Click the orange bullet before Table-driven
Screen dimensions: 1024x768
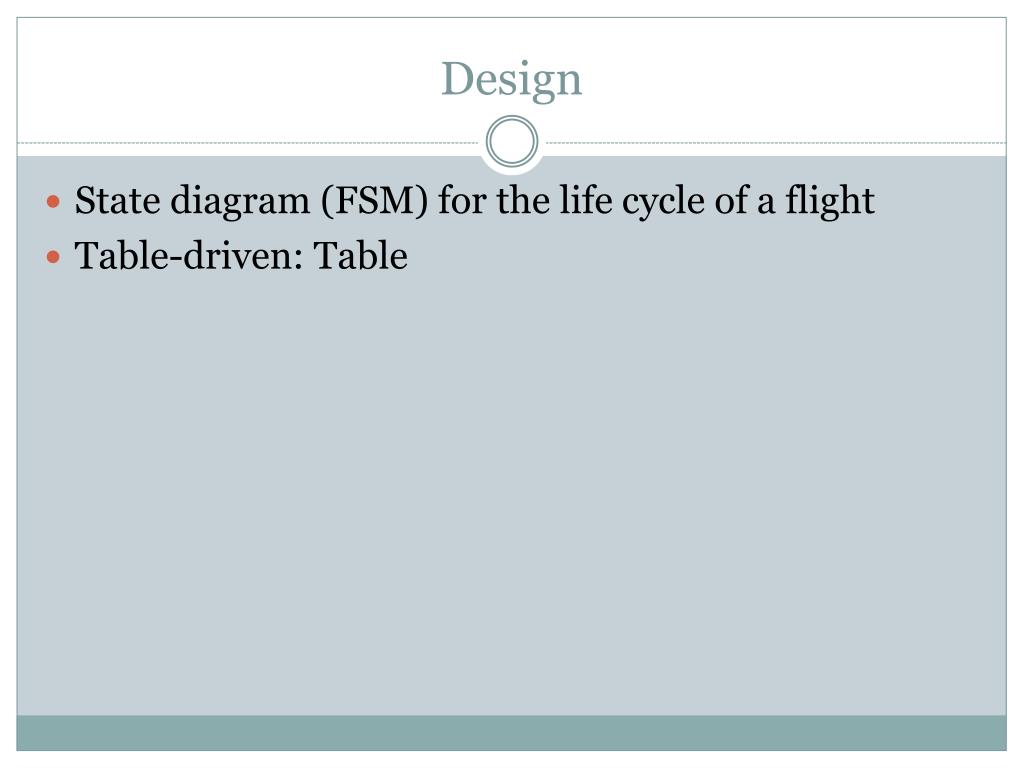coord(54,257)
